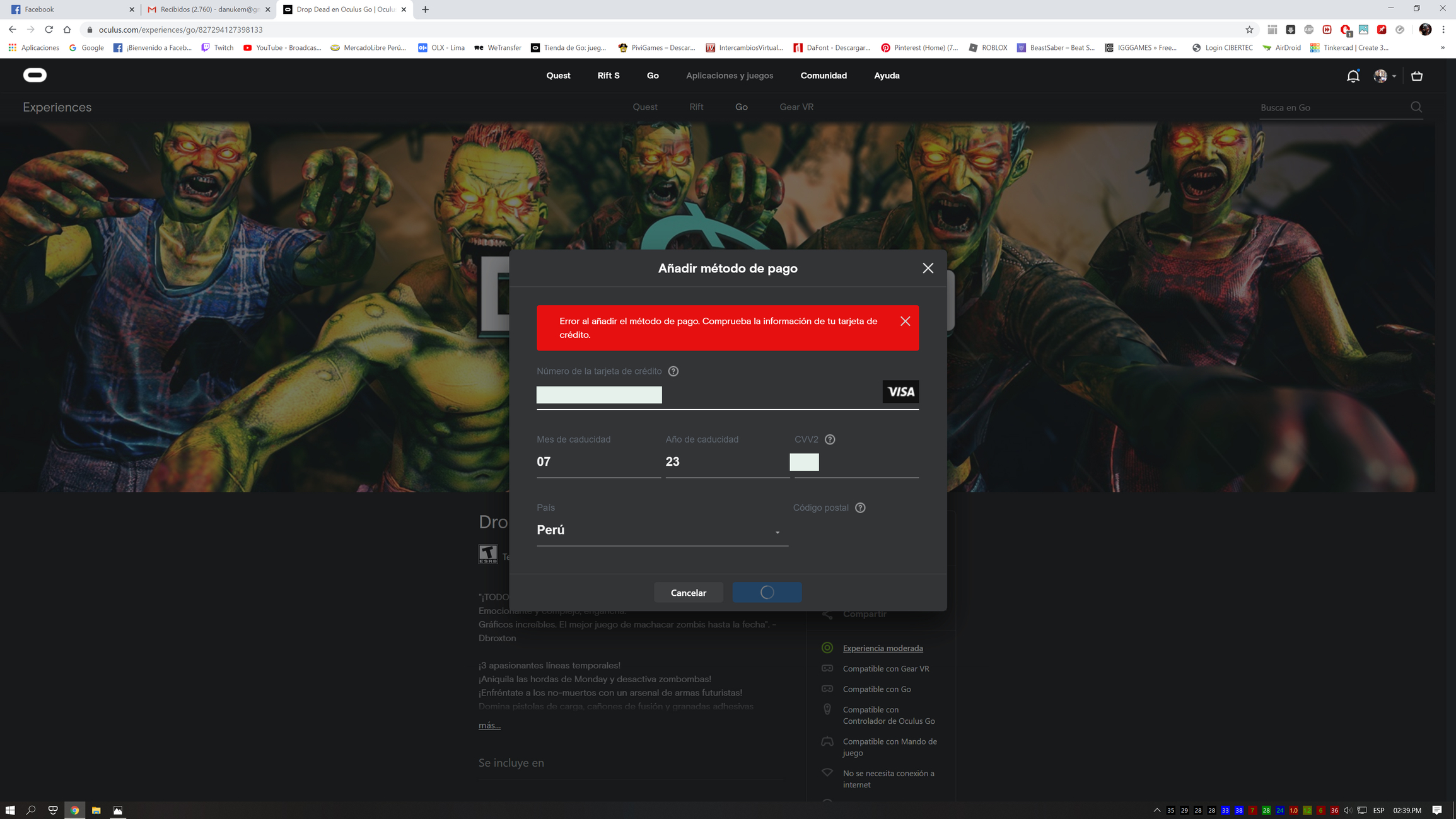Click the Cancelar button
Viewport: 1456px width, 819px height.
coord(688,593)
